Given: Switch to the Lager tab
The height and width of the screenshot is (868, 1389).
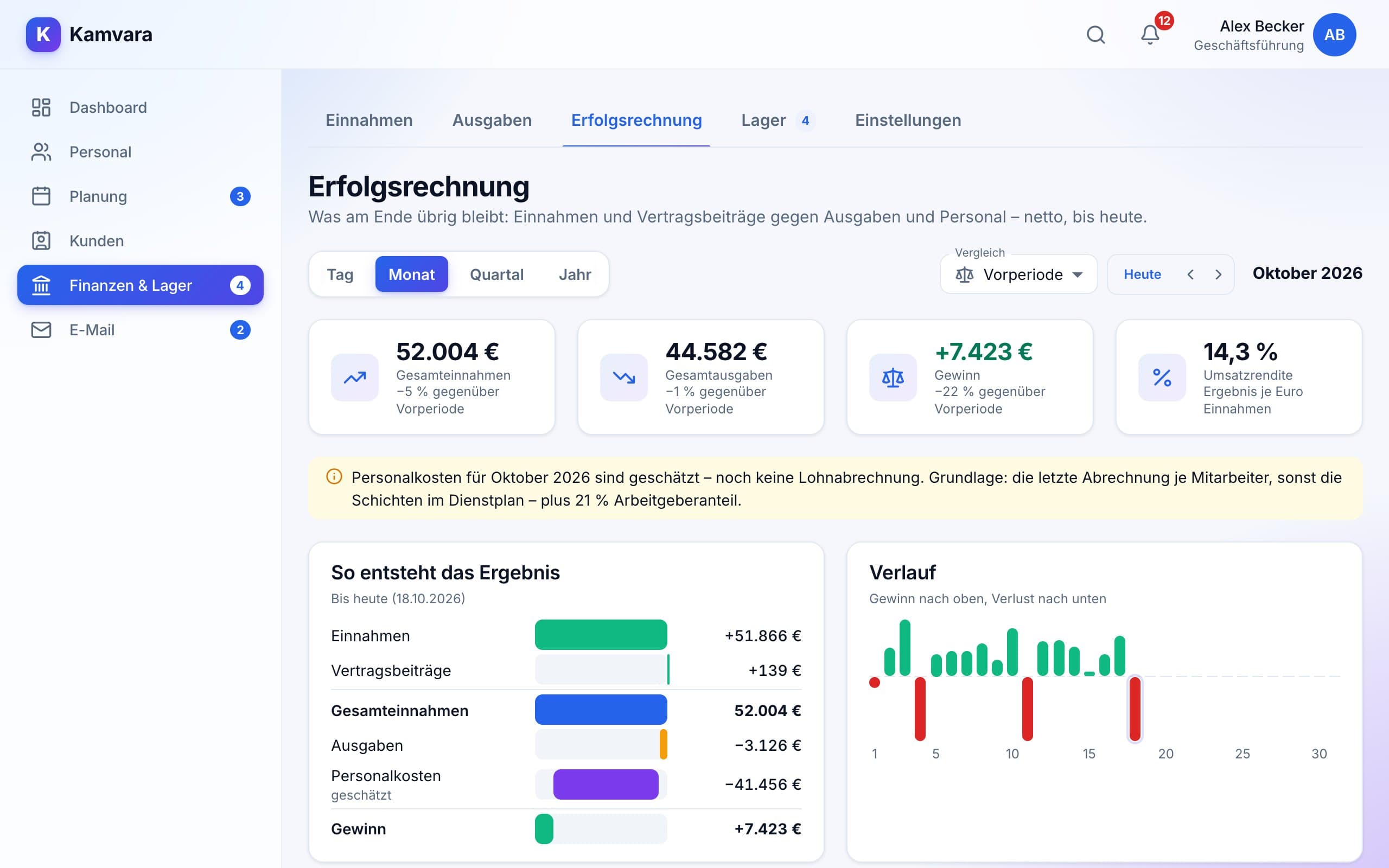Looking at the screenshot, I should pyautogui.click(x=778, y=120).
